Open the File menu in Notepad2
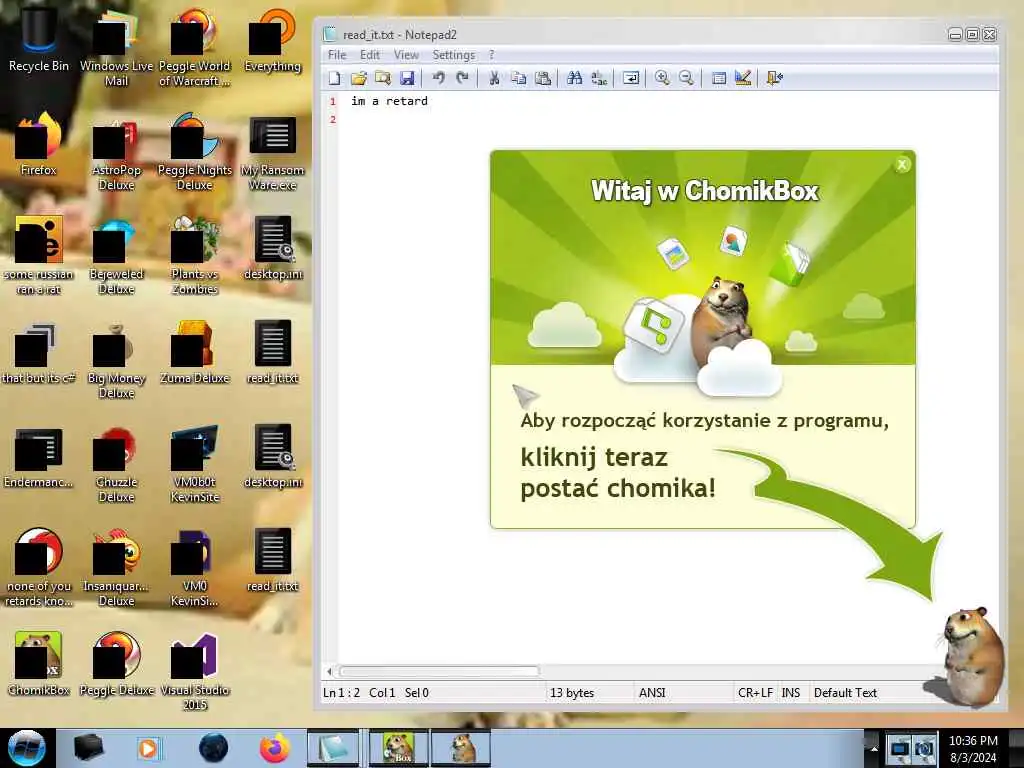Screen dimensions: 1024x768 pos(337,55)
